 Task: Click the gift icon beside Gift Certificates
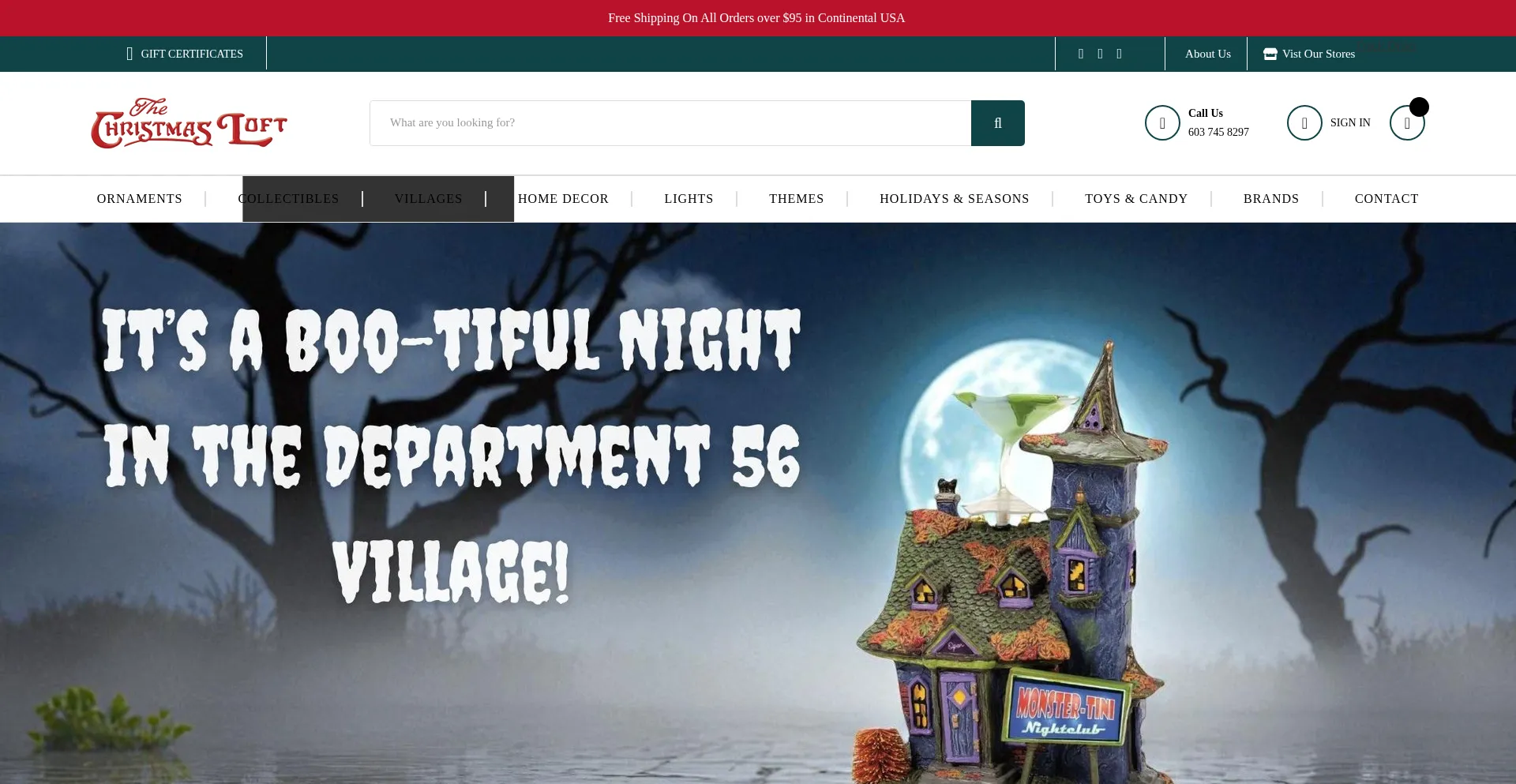point(129,54)
